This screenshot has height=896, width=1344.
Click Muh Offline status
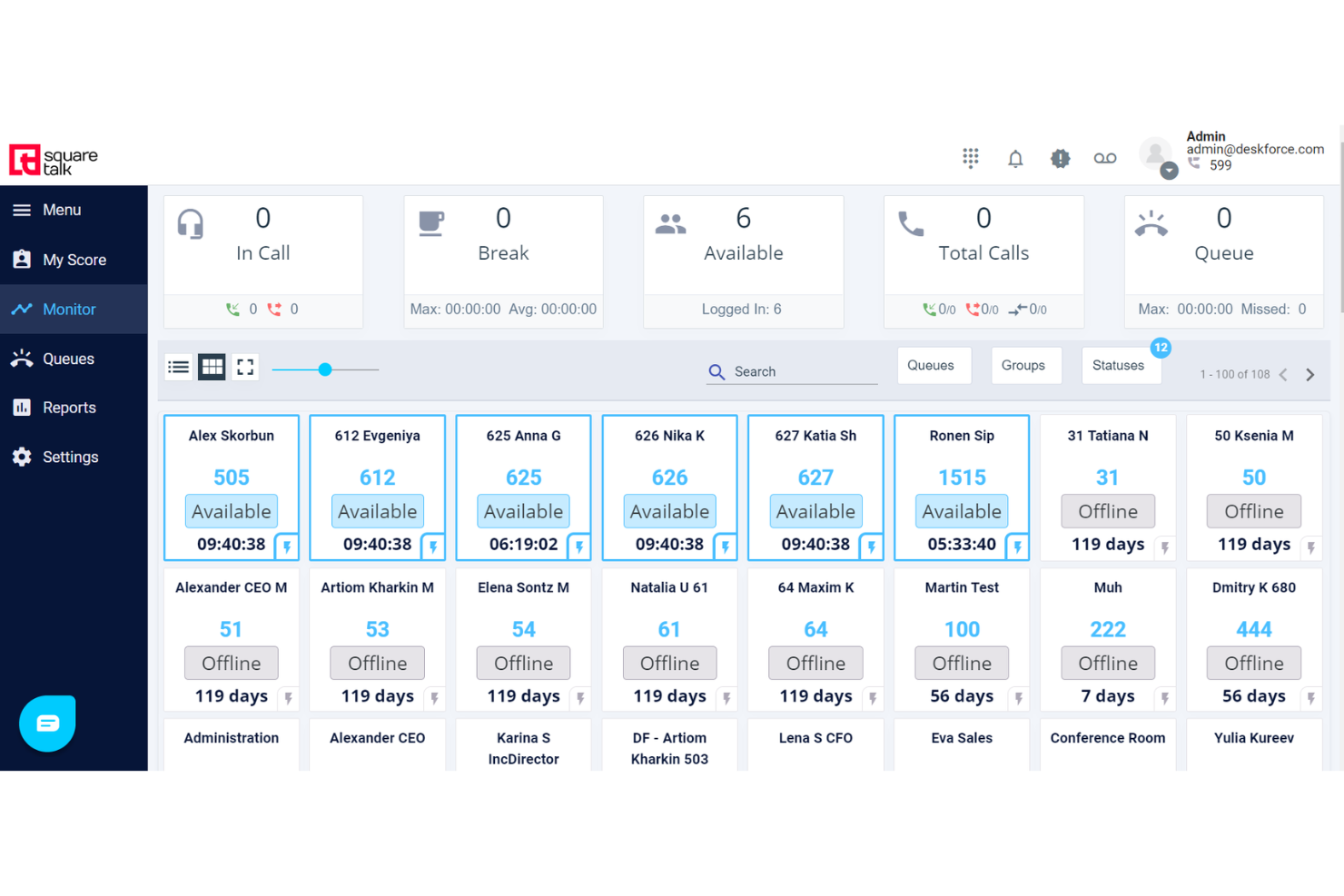(x=1108, y=663)
